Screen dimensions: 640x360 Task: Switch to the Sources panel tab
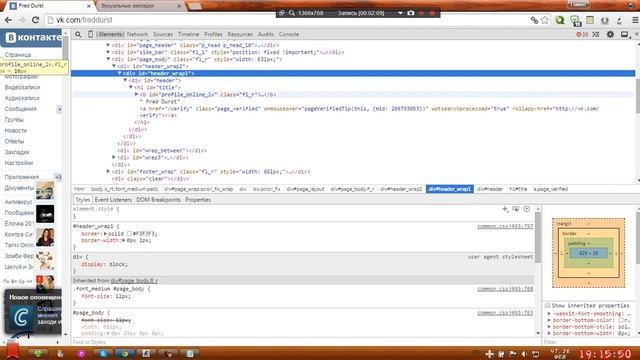[163, 34]
